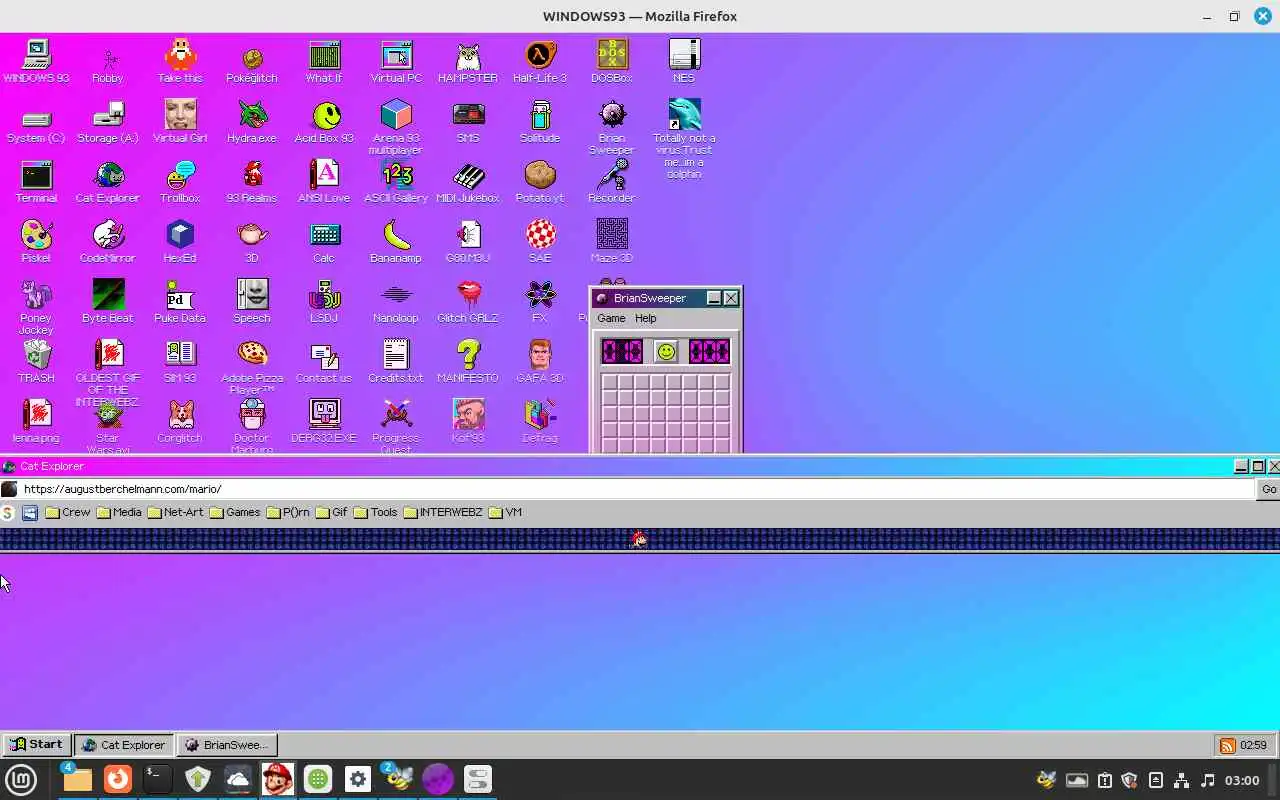Click the BrianSweeper smiley reset button
The height and width of the screenshot is (800, 1280).
pyautogui.click(x=666, y=351)
